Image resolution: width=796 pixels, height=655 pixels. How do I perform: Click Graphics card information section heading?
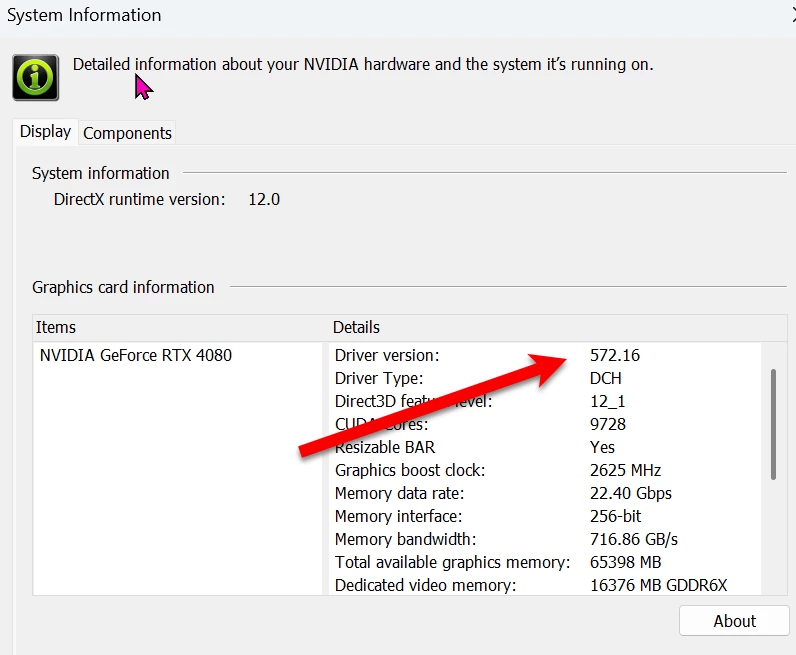123,287
